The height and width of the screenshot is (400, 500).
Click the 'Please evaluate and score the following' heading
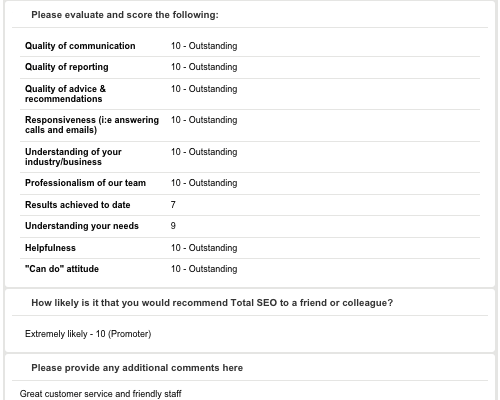coord(125,15)
